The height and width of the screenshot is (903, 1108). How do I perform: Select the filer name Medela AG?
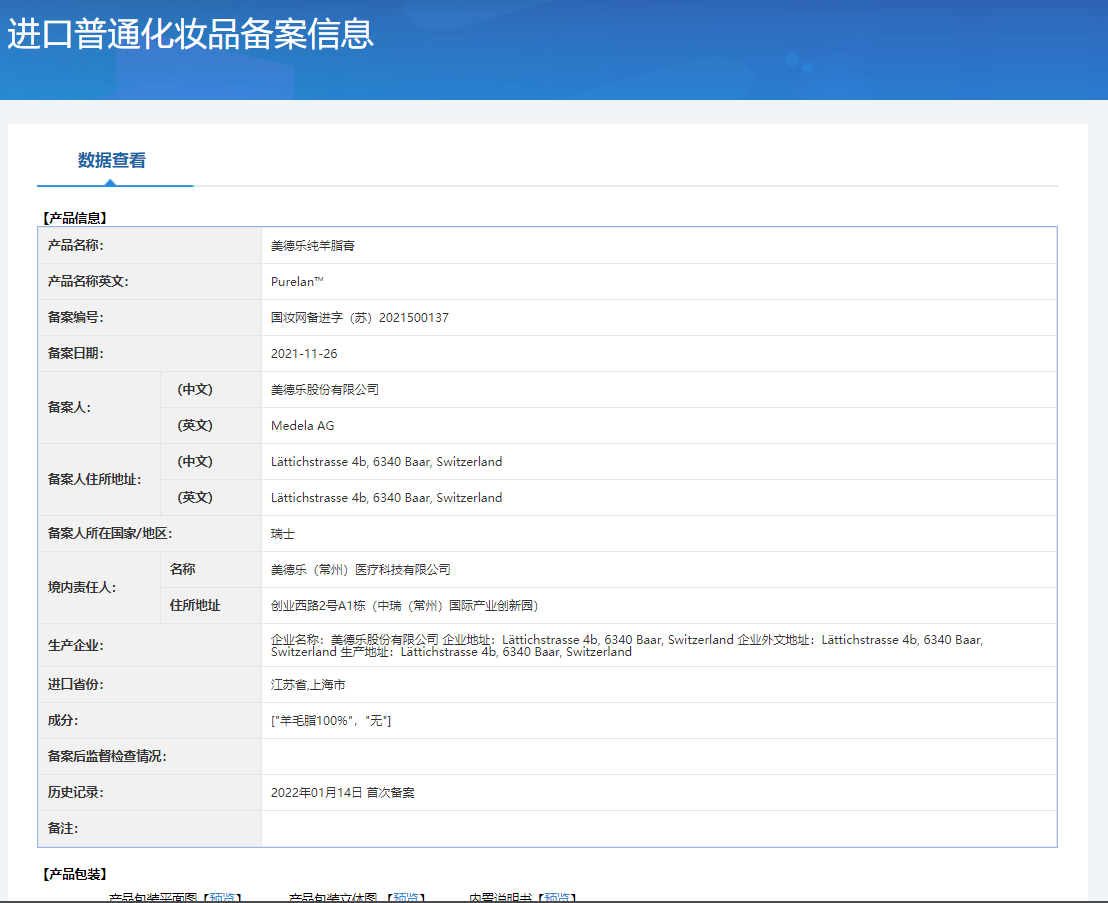[x=302, y=426]
